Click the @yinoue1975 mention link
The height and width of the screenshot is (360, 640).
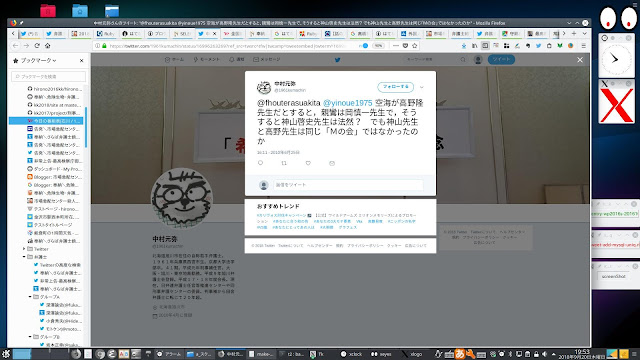point(348,103)
